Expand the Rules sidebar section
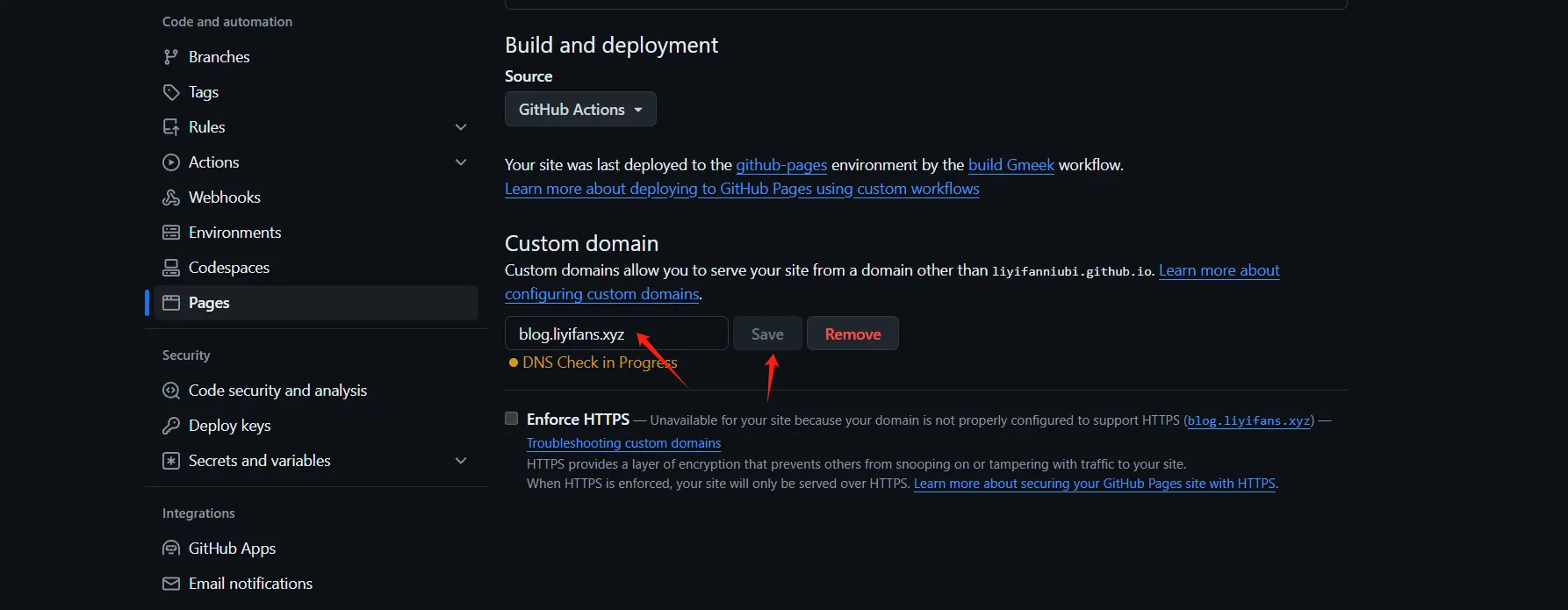 point(461,127)
